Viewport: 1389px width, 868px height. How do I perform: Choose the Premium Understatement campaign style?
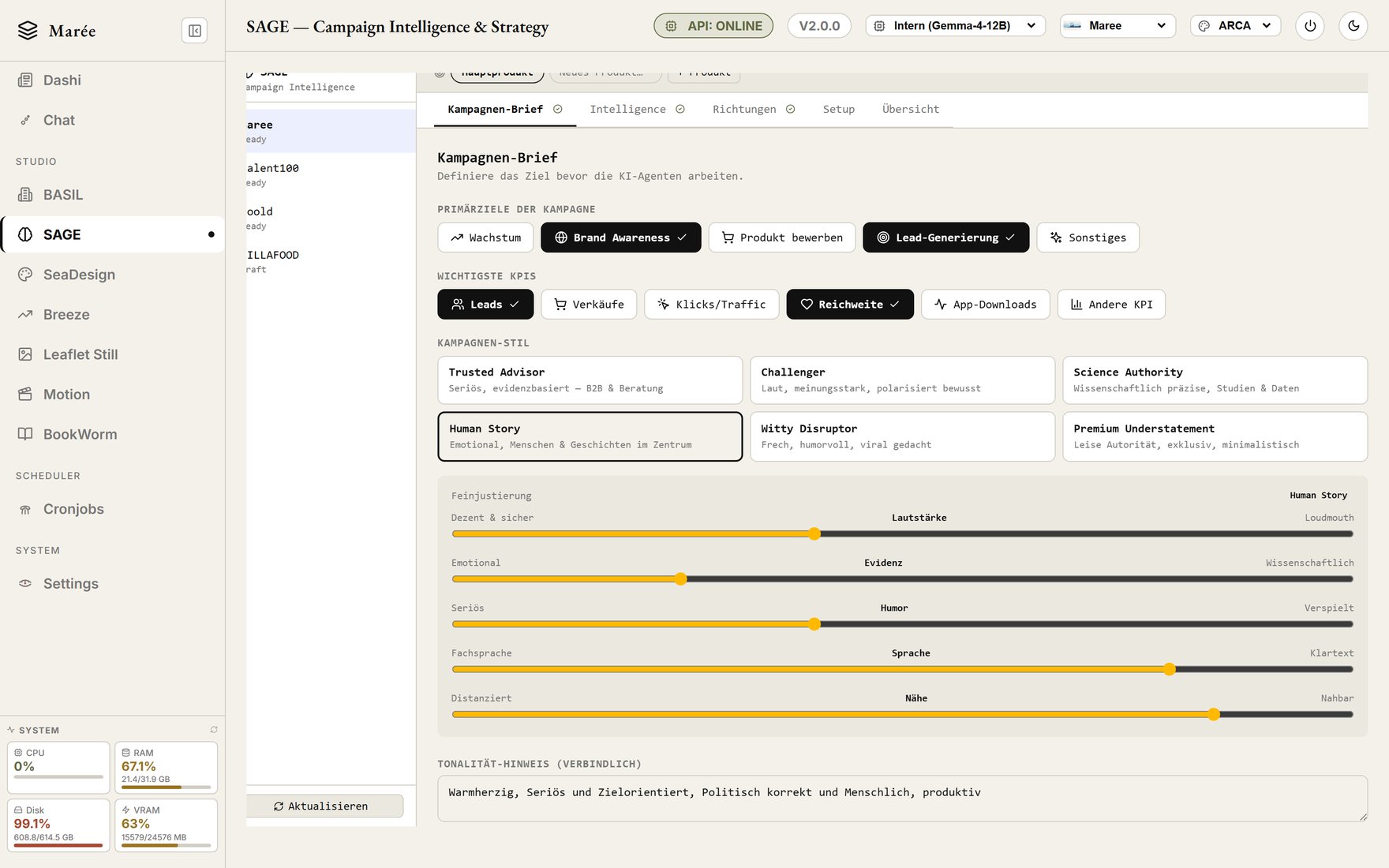coord(1215,436)
